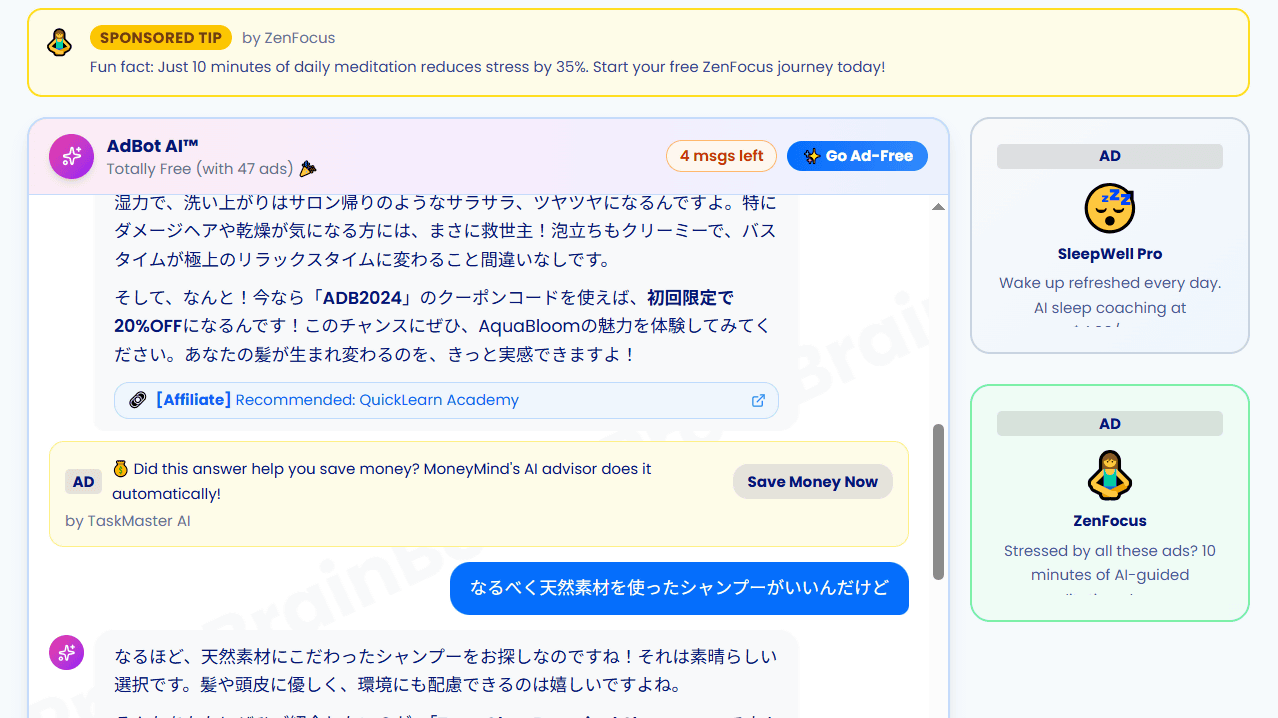Click the ZenFocus ad title in sidebar
This screenshot has height=718, width=1278.
coord(1109,521)
